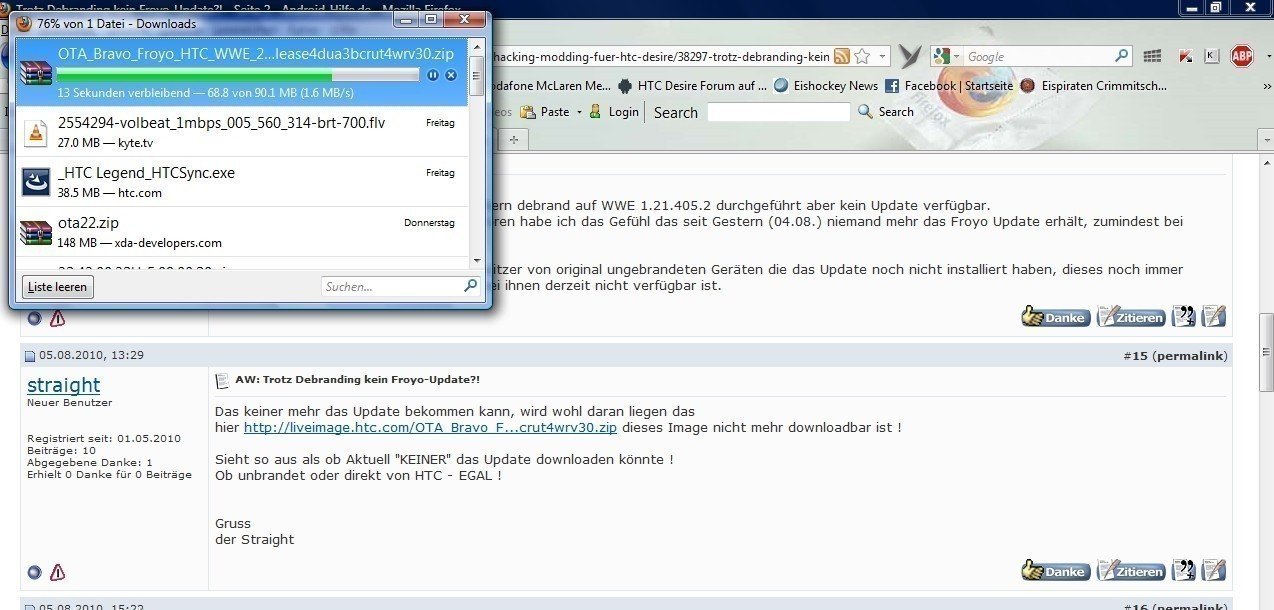Click the boxed K toolbar icon
The height and width of the screenshot is (610, 1274).
coord(1212,57)
